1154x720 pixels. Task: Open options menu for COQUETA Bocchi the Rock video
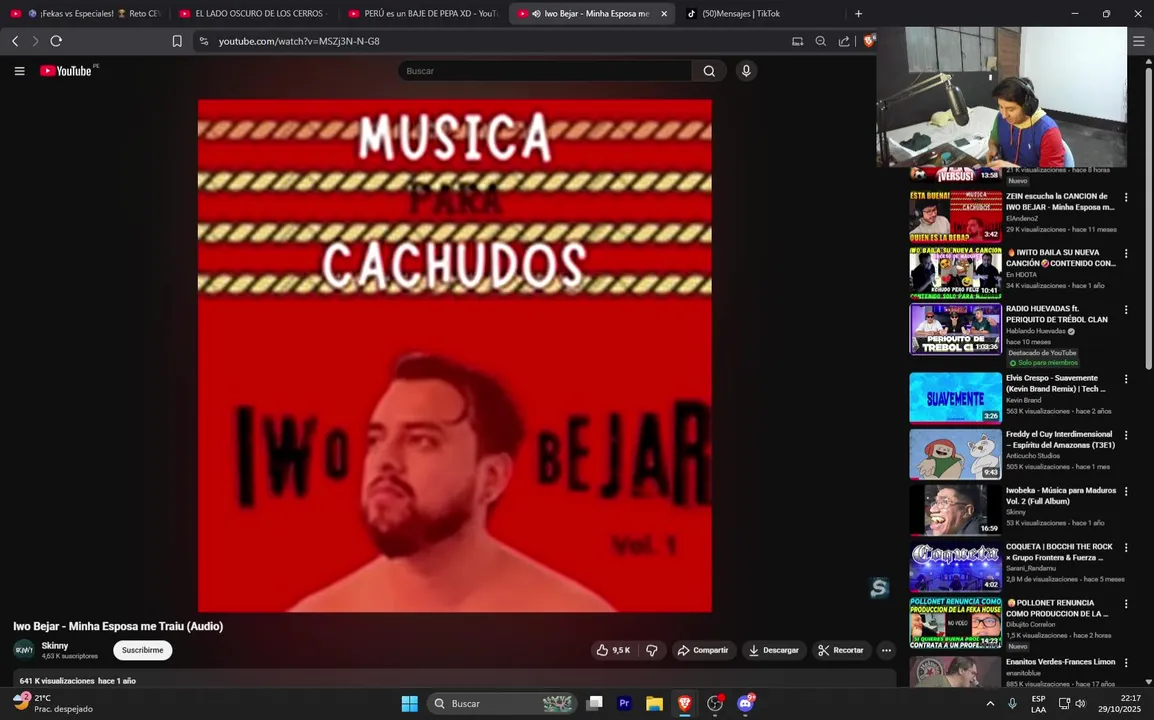1125,548
